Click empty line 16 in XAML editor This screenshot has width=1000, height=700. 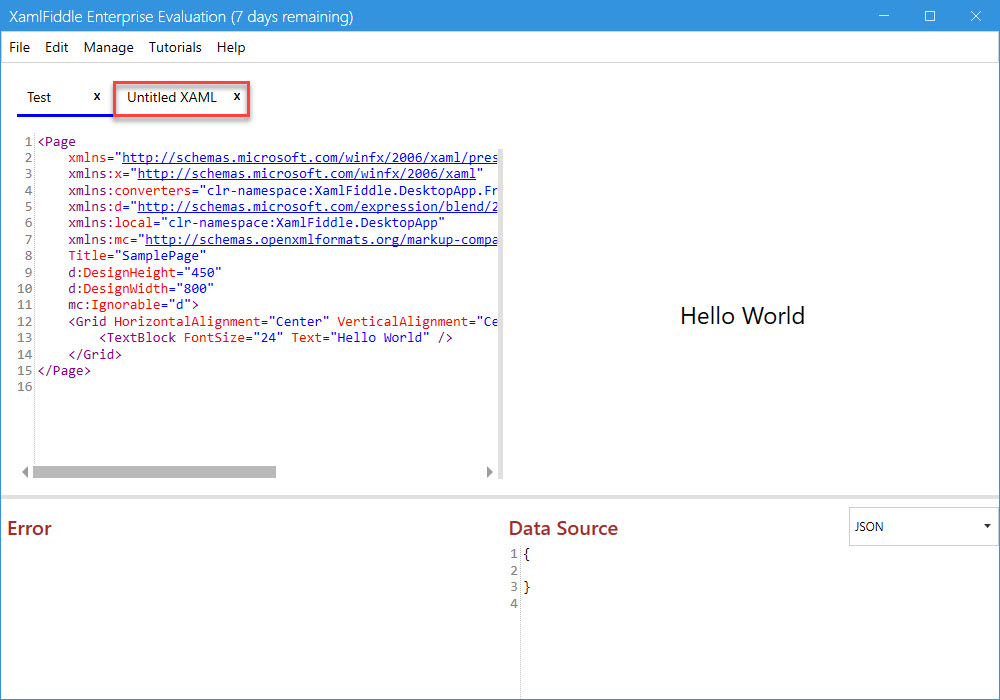pyautogui.click(x=267, y=387)
